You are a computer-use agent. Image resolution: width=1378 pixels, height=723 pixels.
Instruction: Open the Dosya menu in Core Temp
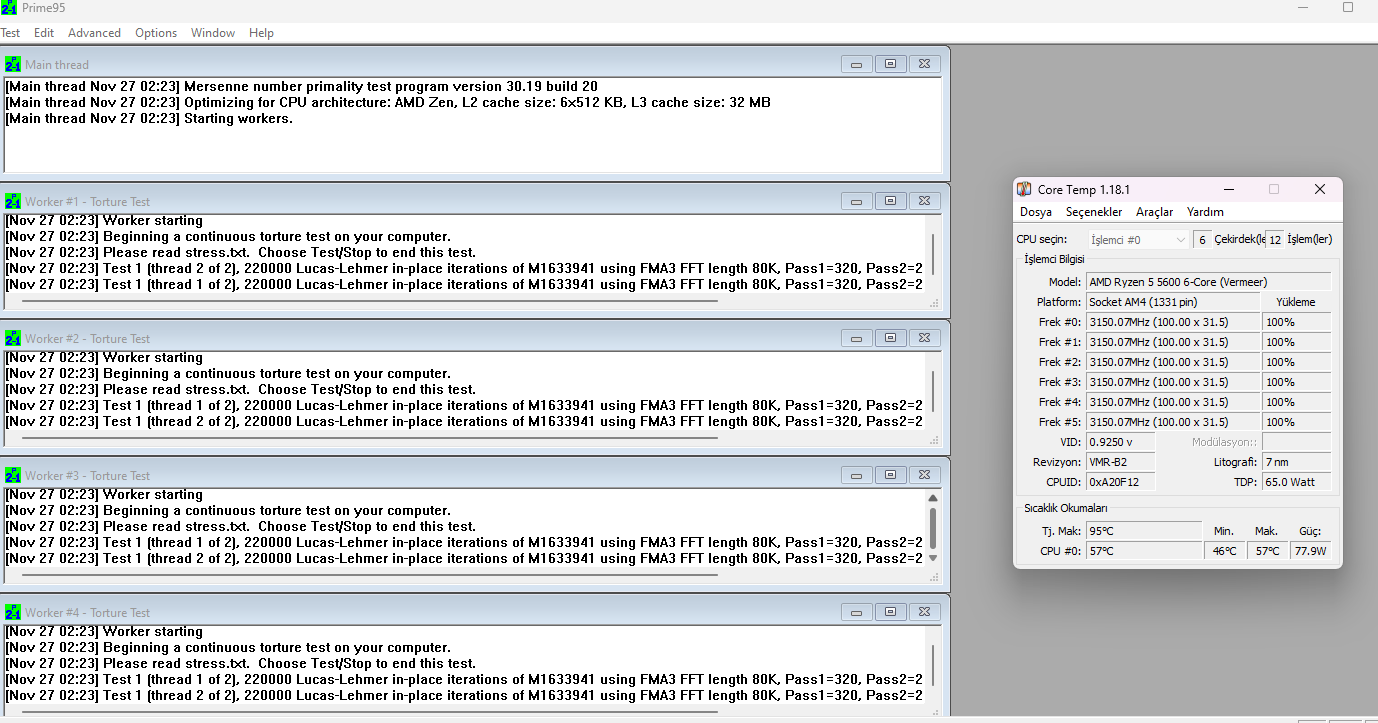point(1036,212)
